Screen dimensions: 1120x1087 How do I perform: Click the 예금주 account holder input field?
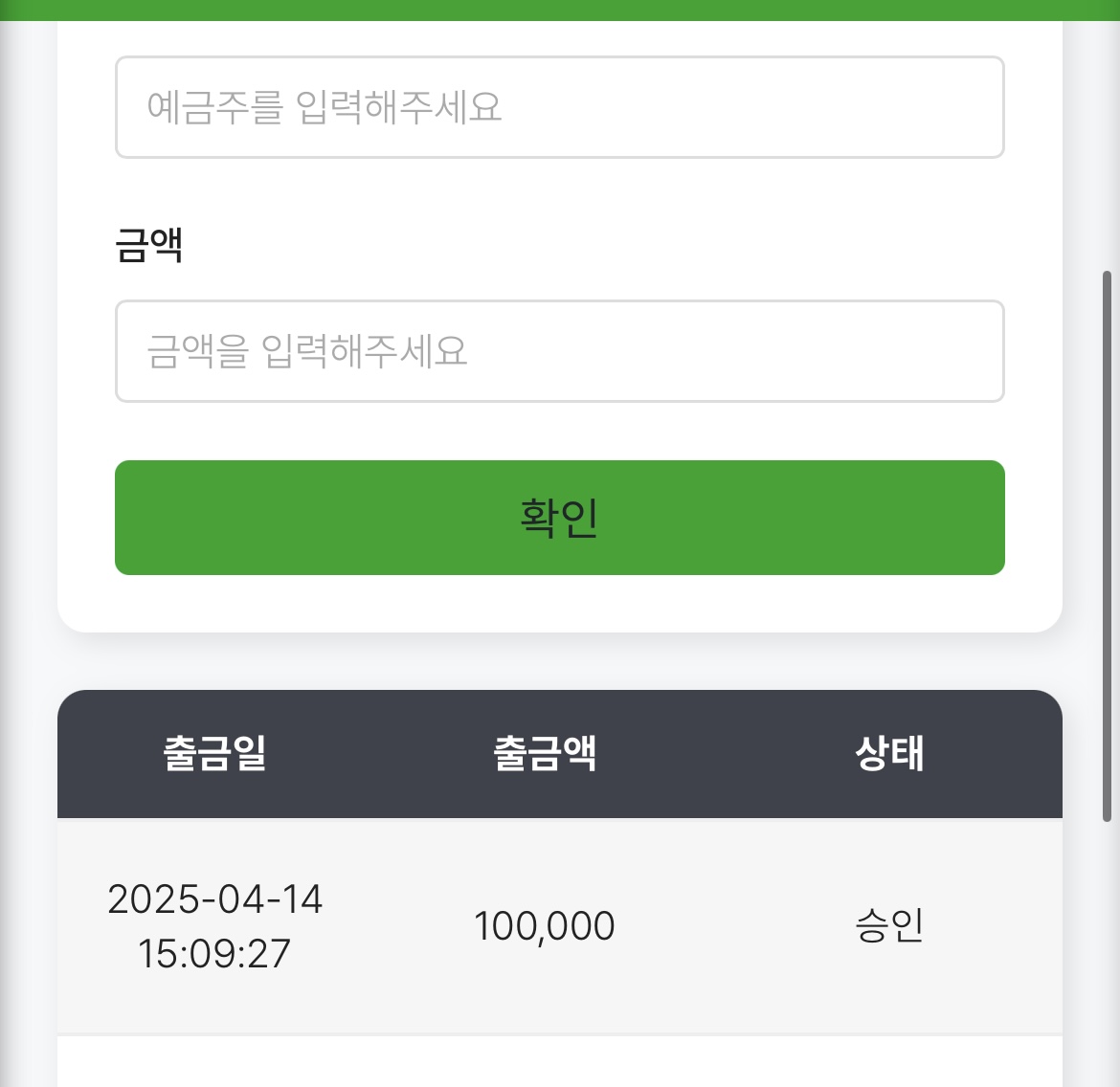tap(559, 107)
